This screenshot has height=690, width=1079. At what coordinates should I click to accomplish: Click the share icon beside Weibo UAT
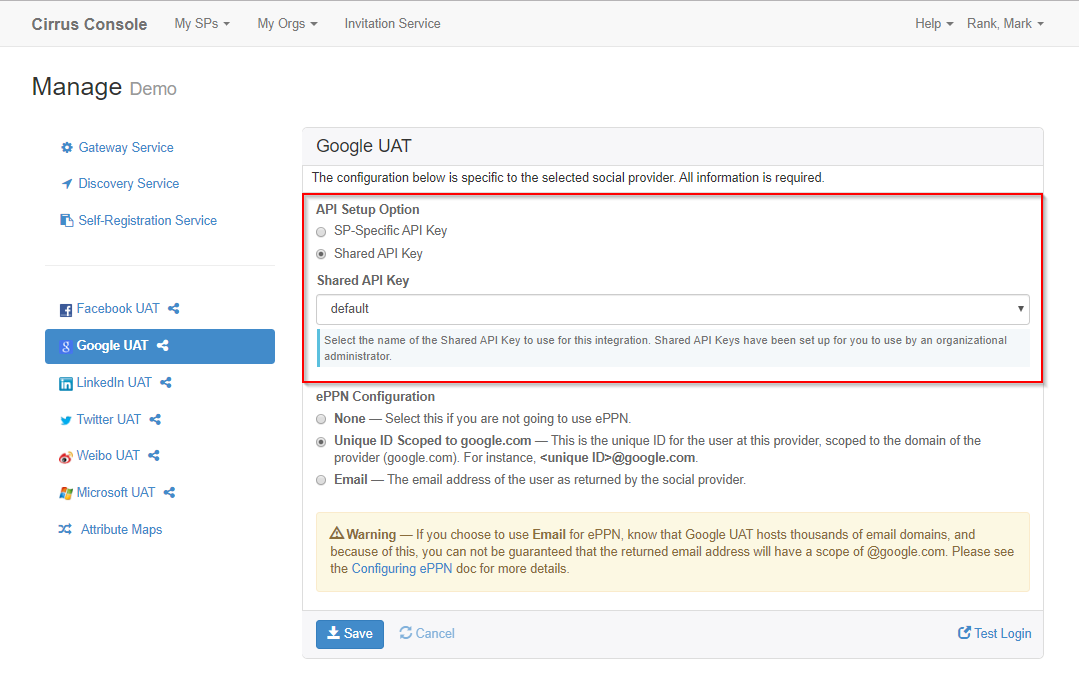(x=153, y=455)
